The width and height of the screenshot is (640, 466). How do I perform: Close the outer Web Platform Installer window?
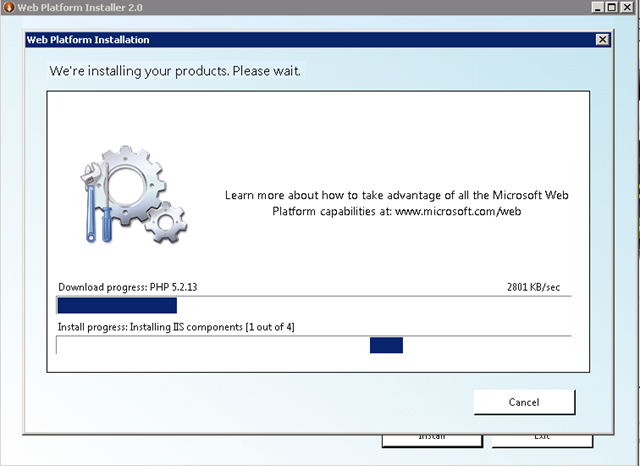pos(628,7)
